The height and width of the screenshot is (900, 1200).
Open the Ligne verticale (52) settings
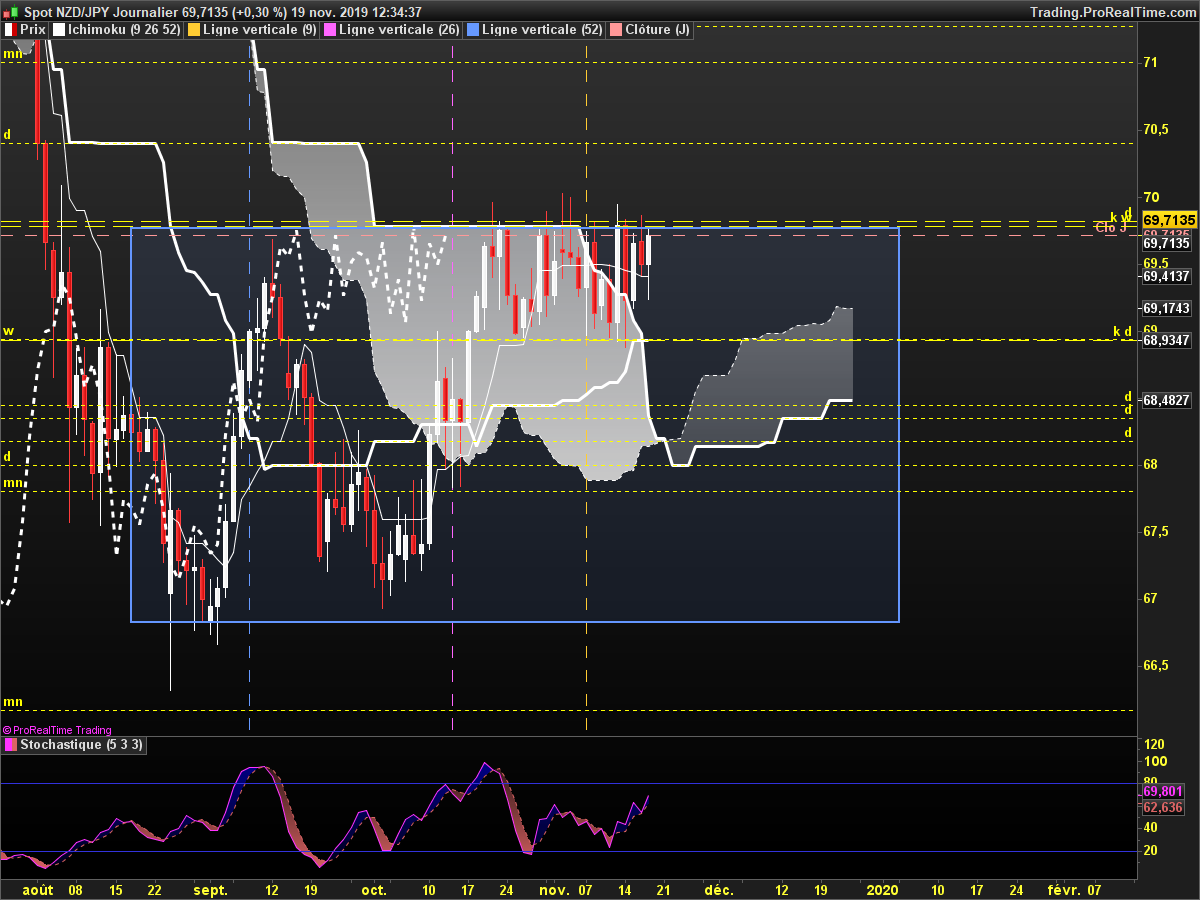(x=542, y=30)
